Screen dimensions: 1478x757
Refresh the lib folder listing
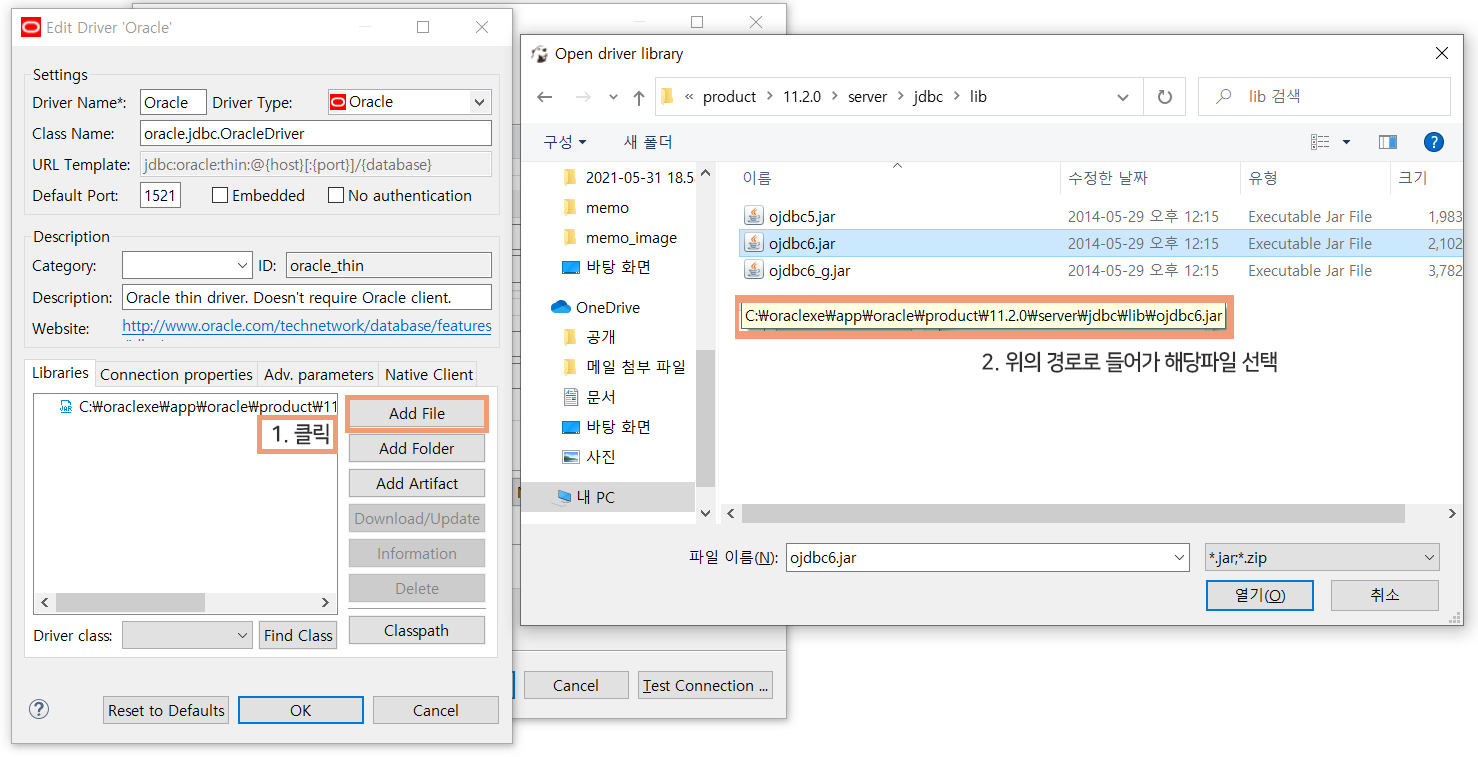(x=1164, y=97)
